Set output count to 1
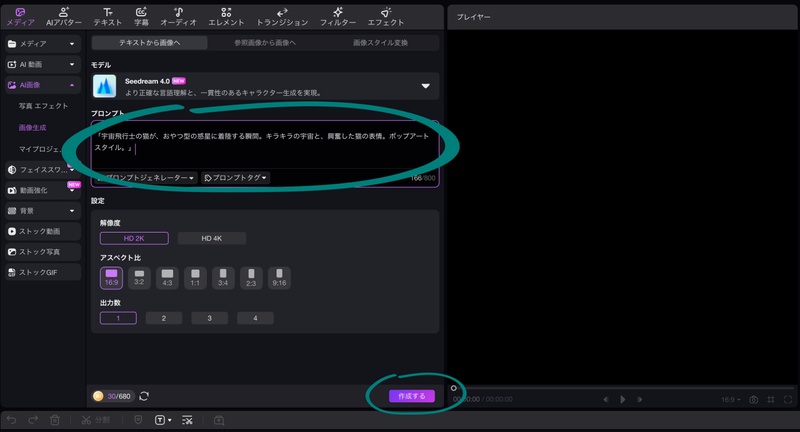 (x=118, y=318)
